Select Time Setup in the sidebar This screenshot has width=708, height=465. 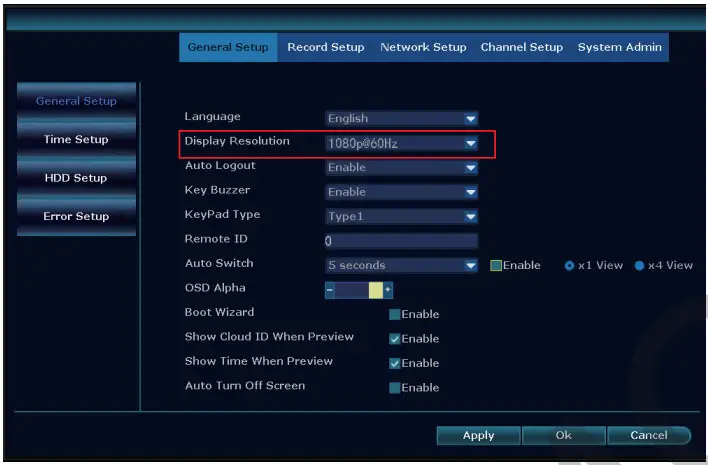point(76,139)
